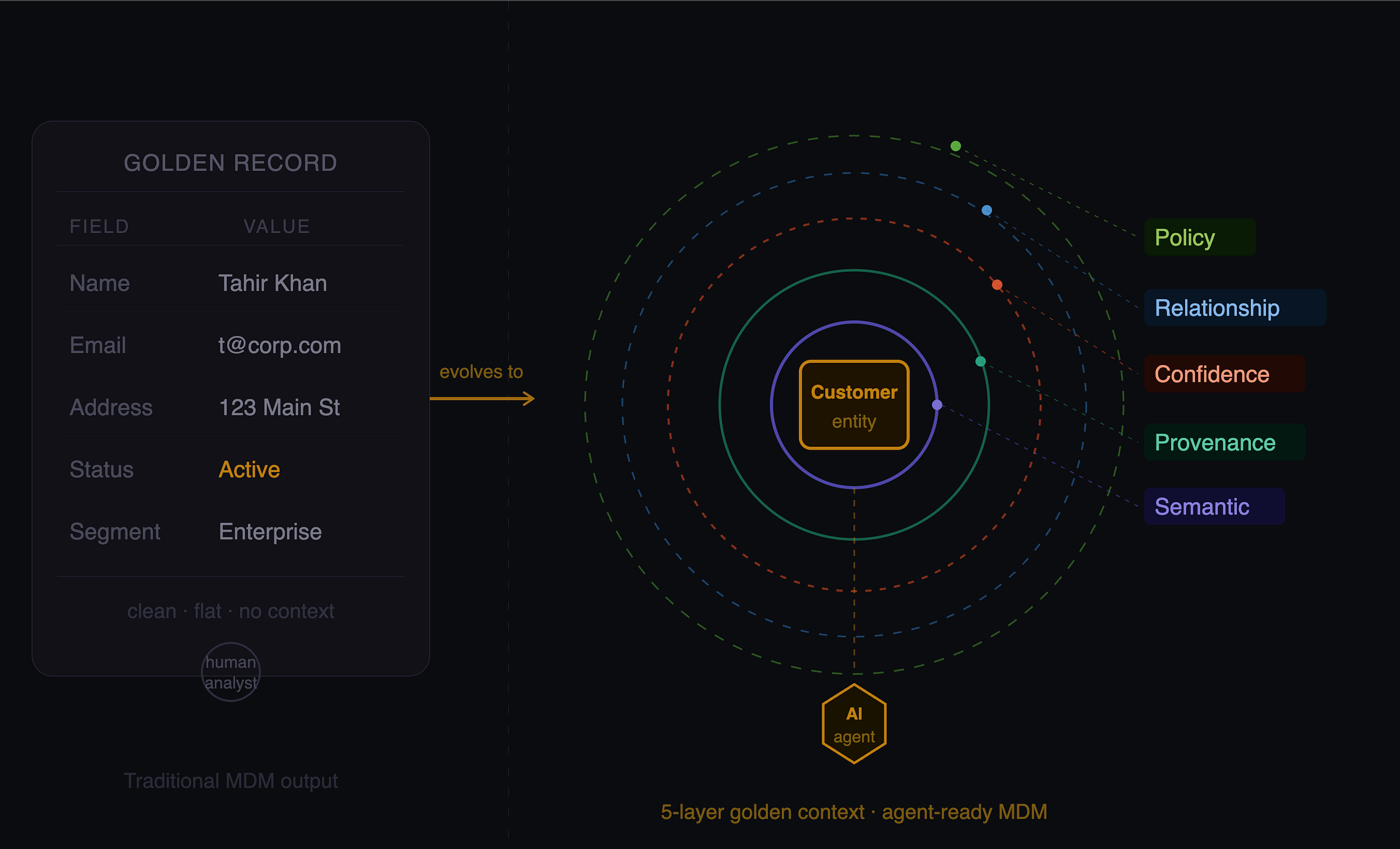This screenshot has width=1400, height=849.
Task: Click the green Policy orbit dot
Action: coord(956,146)
